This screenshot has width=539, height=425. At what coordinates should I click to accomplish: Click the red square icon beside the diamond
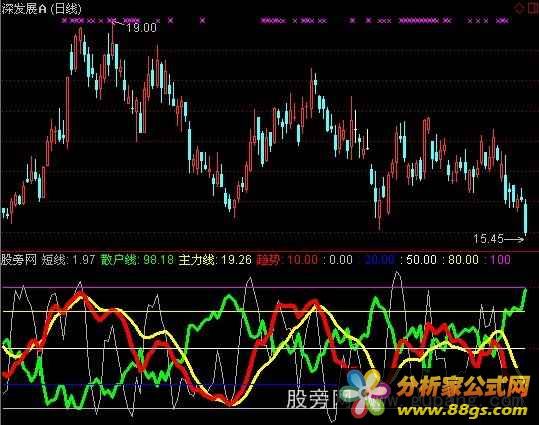pos(534,8)
